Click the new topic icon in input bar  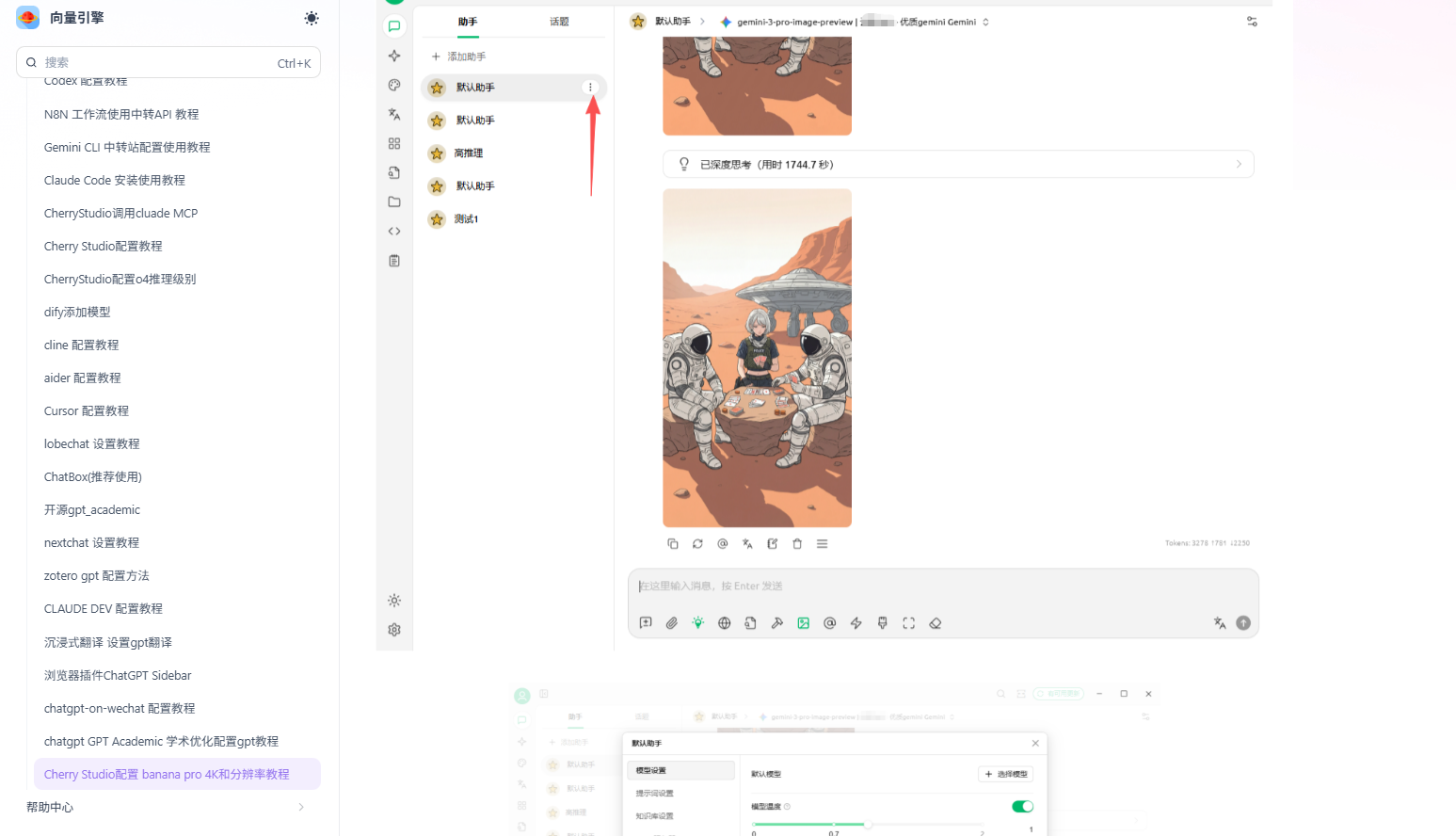click(646, 623)
